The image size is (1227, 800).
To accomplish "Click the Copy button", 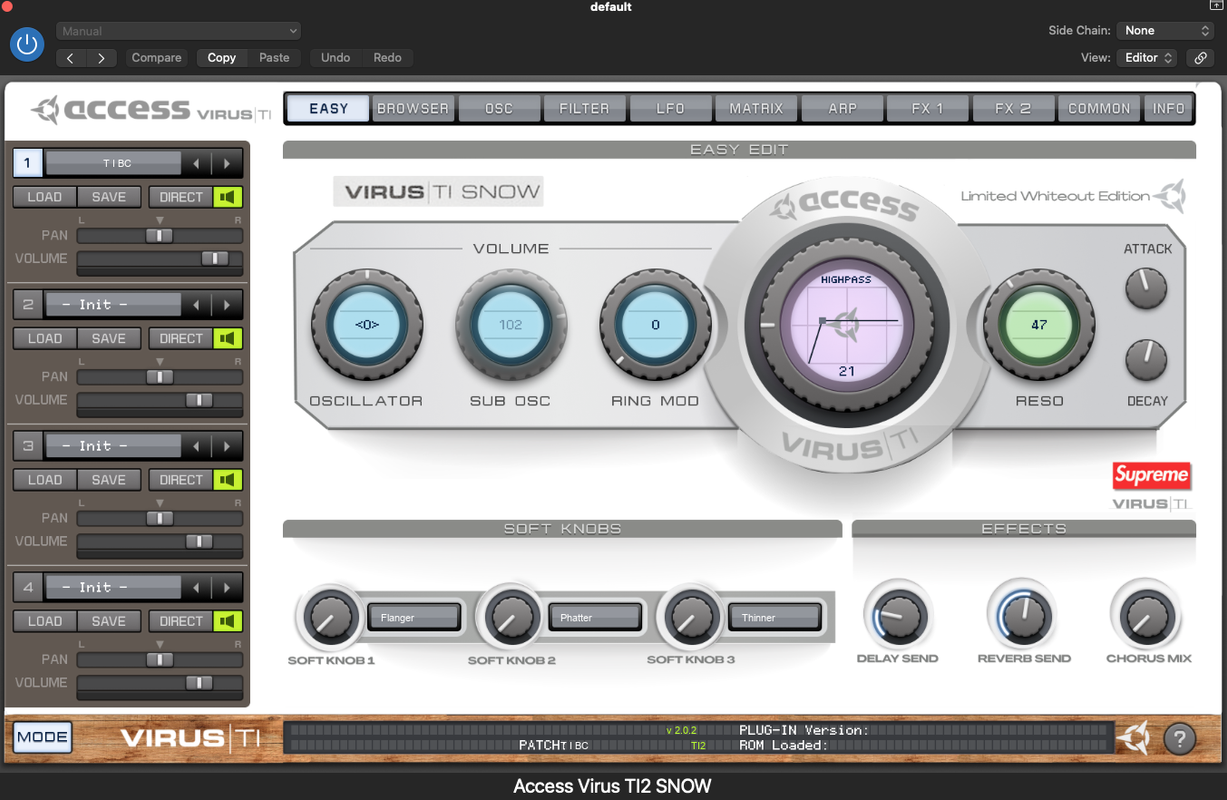I will click(222, 58).
